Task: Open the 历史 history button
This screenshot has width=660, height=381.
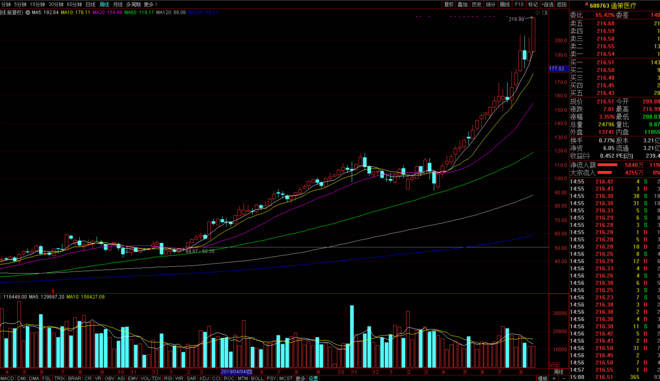Action: [476, 4]
